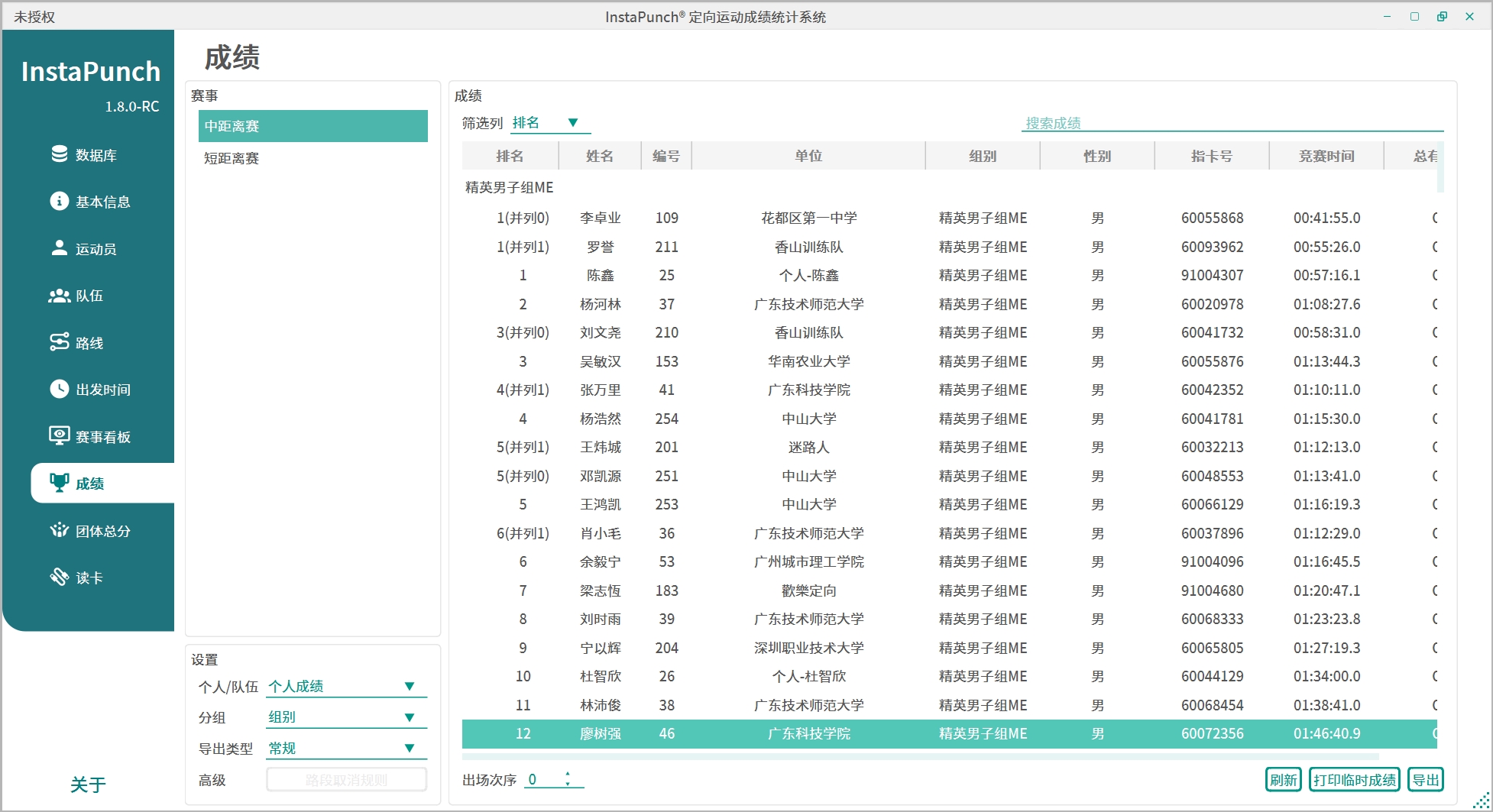Click the database icon in sidebar

[60, 154]
